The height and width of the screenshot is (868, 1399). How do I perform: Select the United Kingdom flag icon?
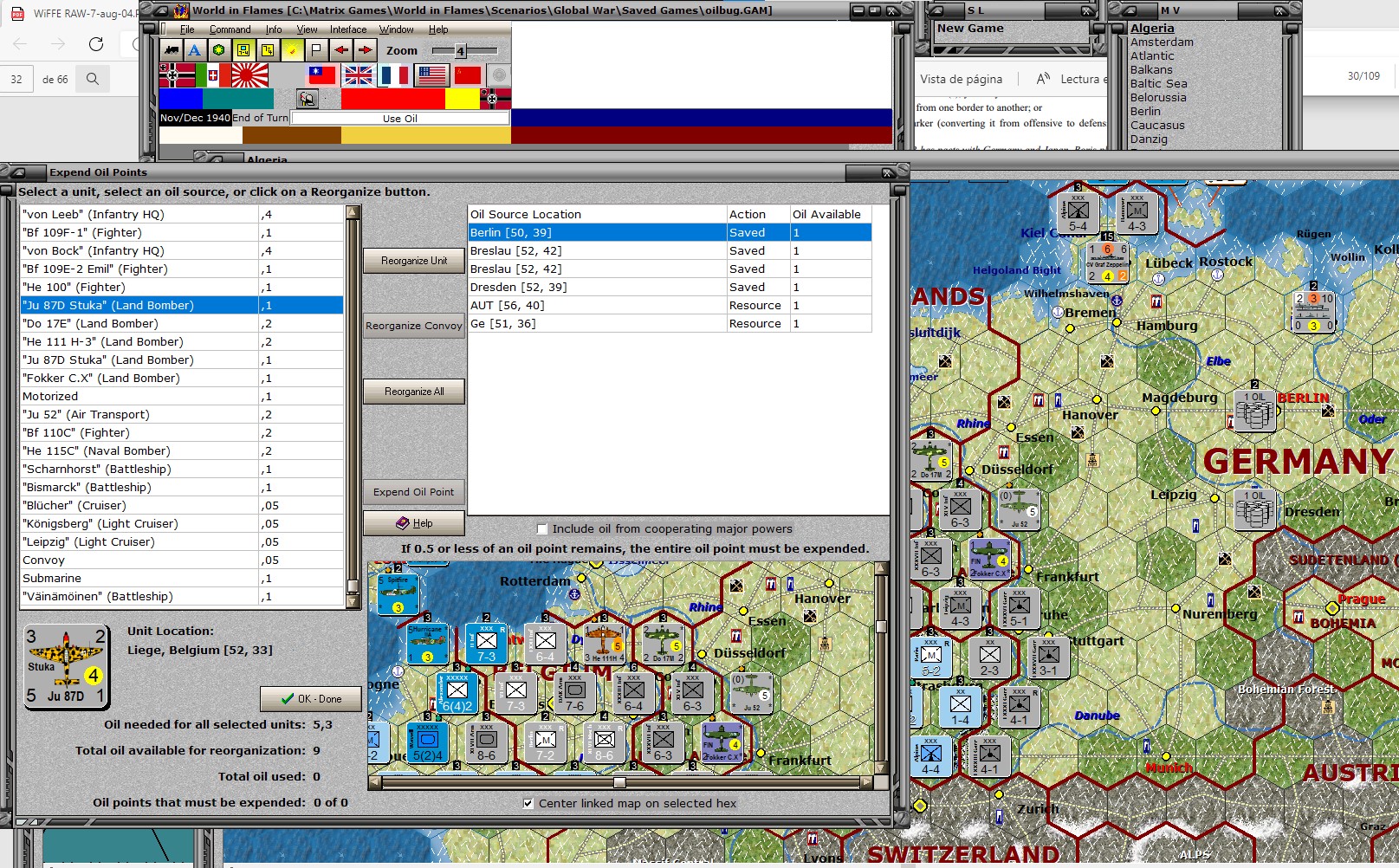(359, 75)
